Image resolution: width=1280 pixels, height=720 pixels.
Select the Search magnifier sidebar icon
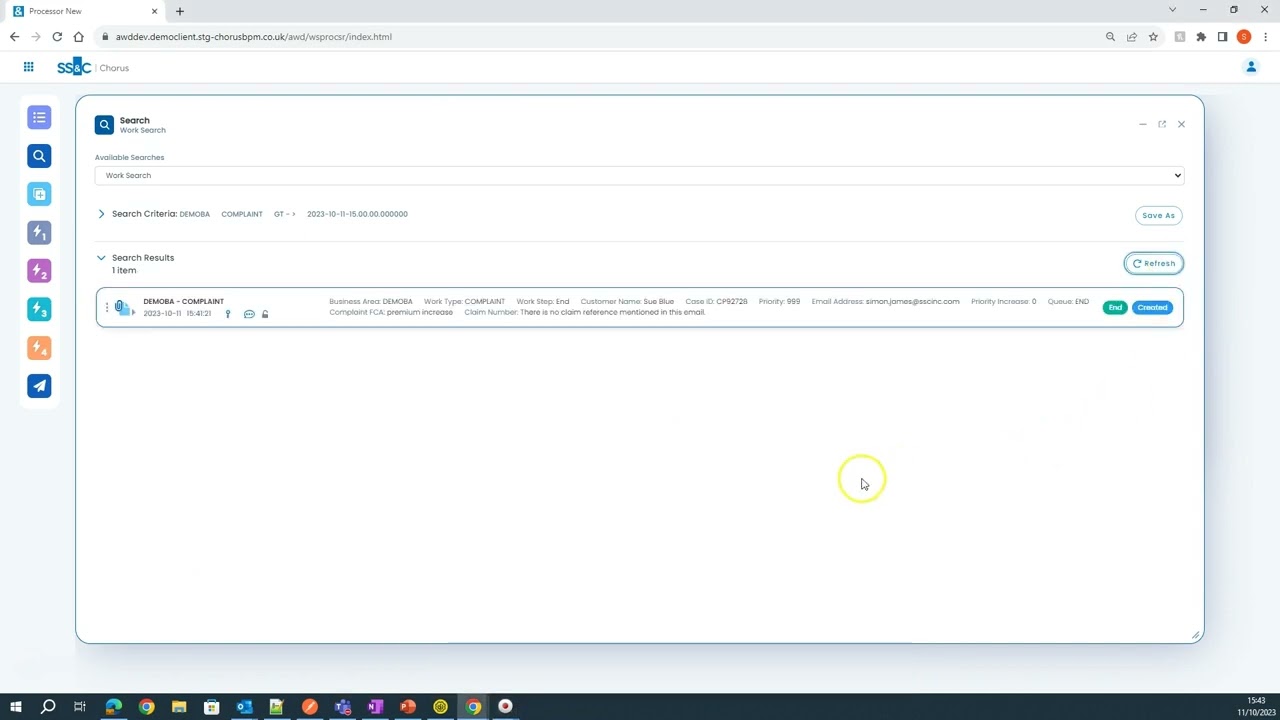[39, 156]
